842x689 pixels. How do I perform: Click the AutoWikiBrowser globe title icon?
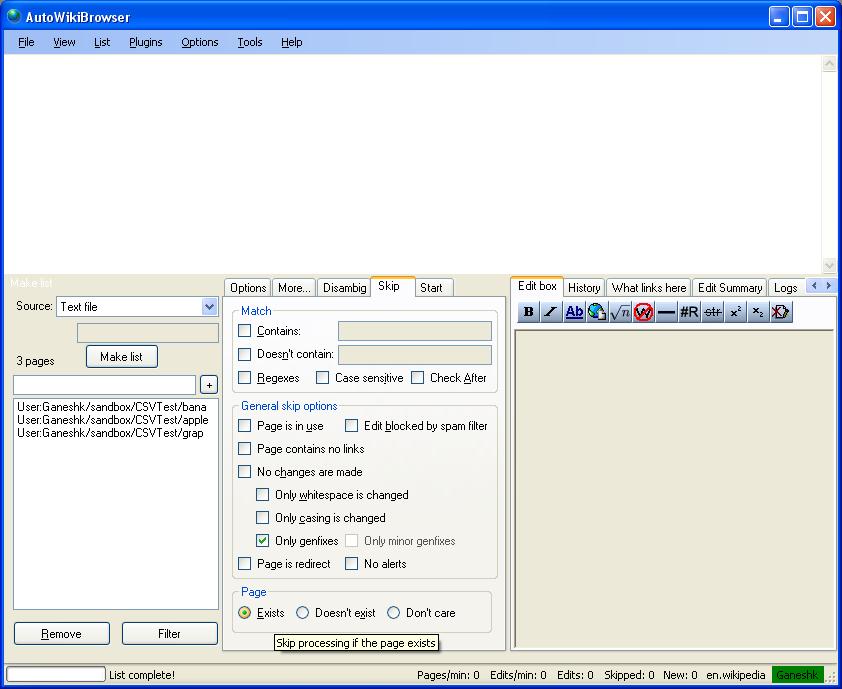13,17
